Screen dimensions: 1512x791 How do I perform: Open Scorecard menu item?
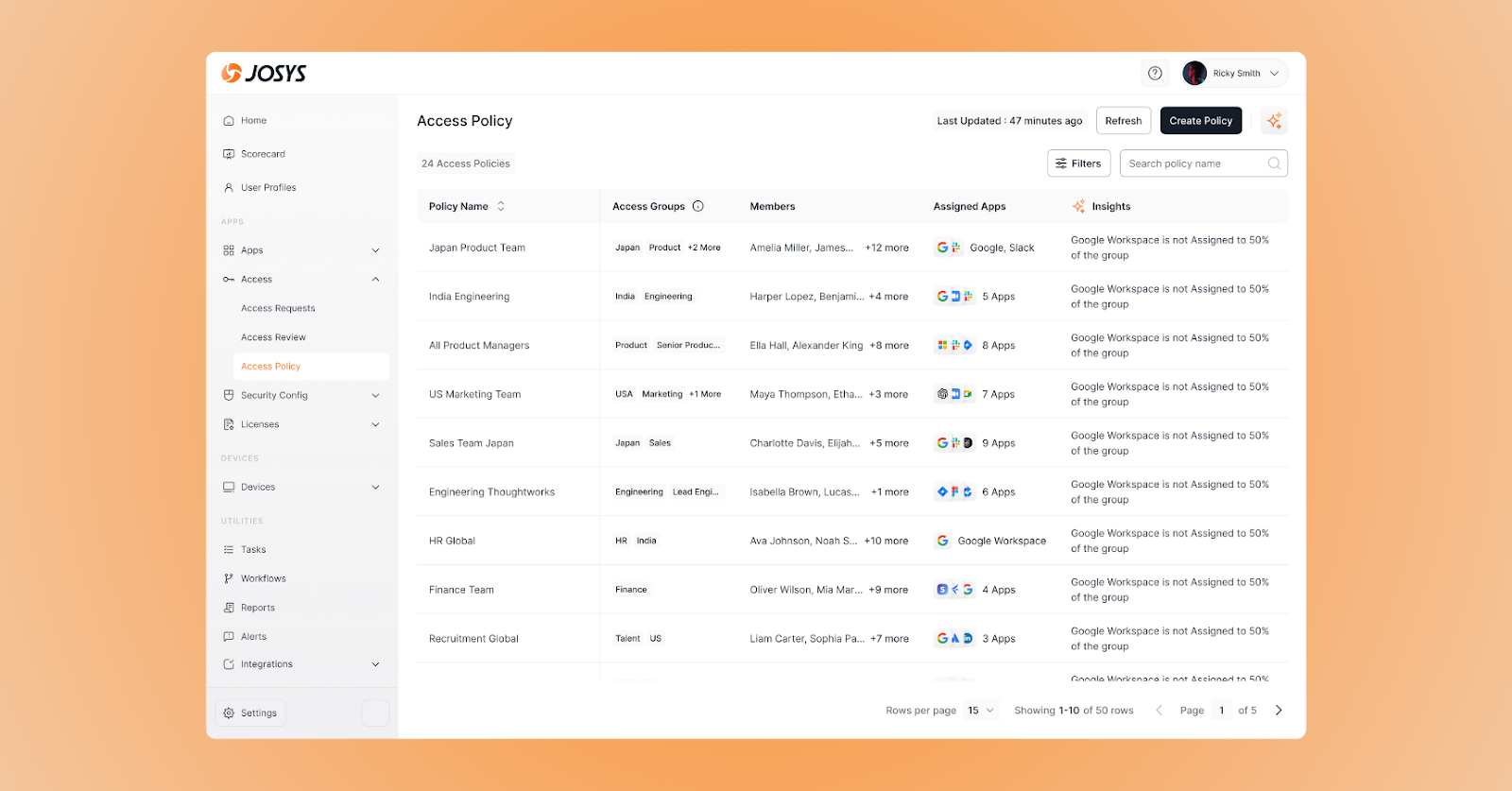pos(263,154)
